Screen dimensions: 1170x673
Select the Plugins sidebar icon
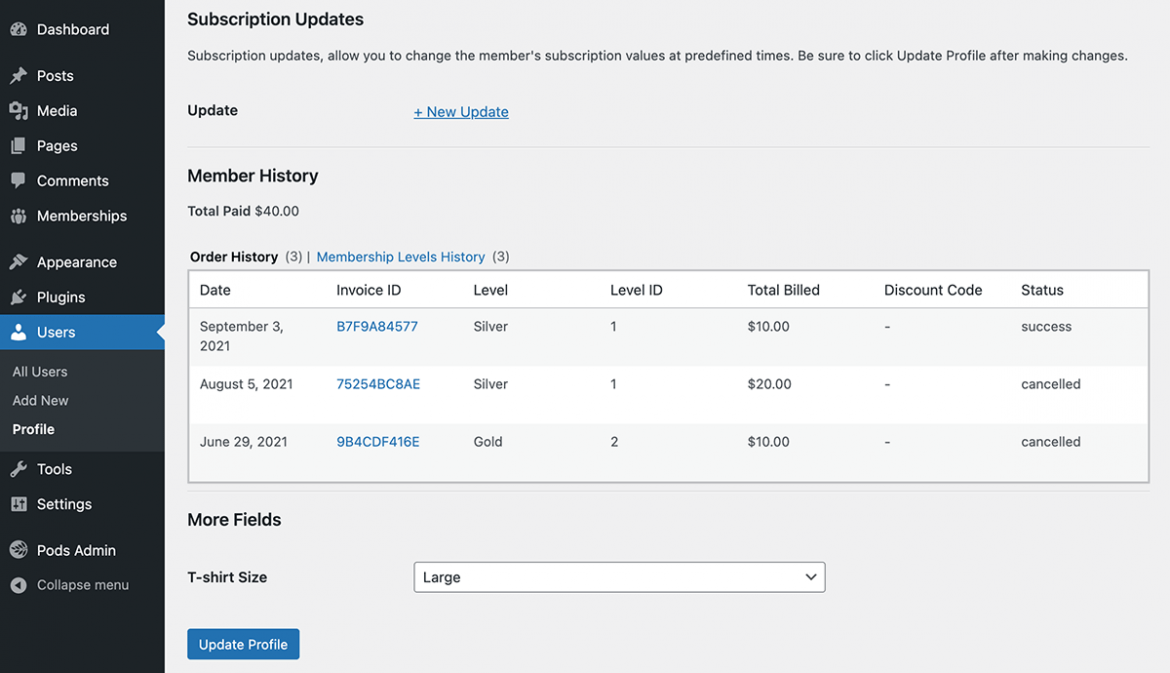coord(18,296)
